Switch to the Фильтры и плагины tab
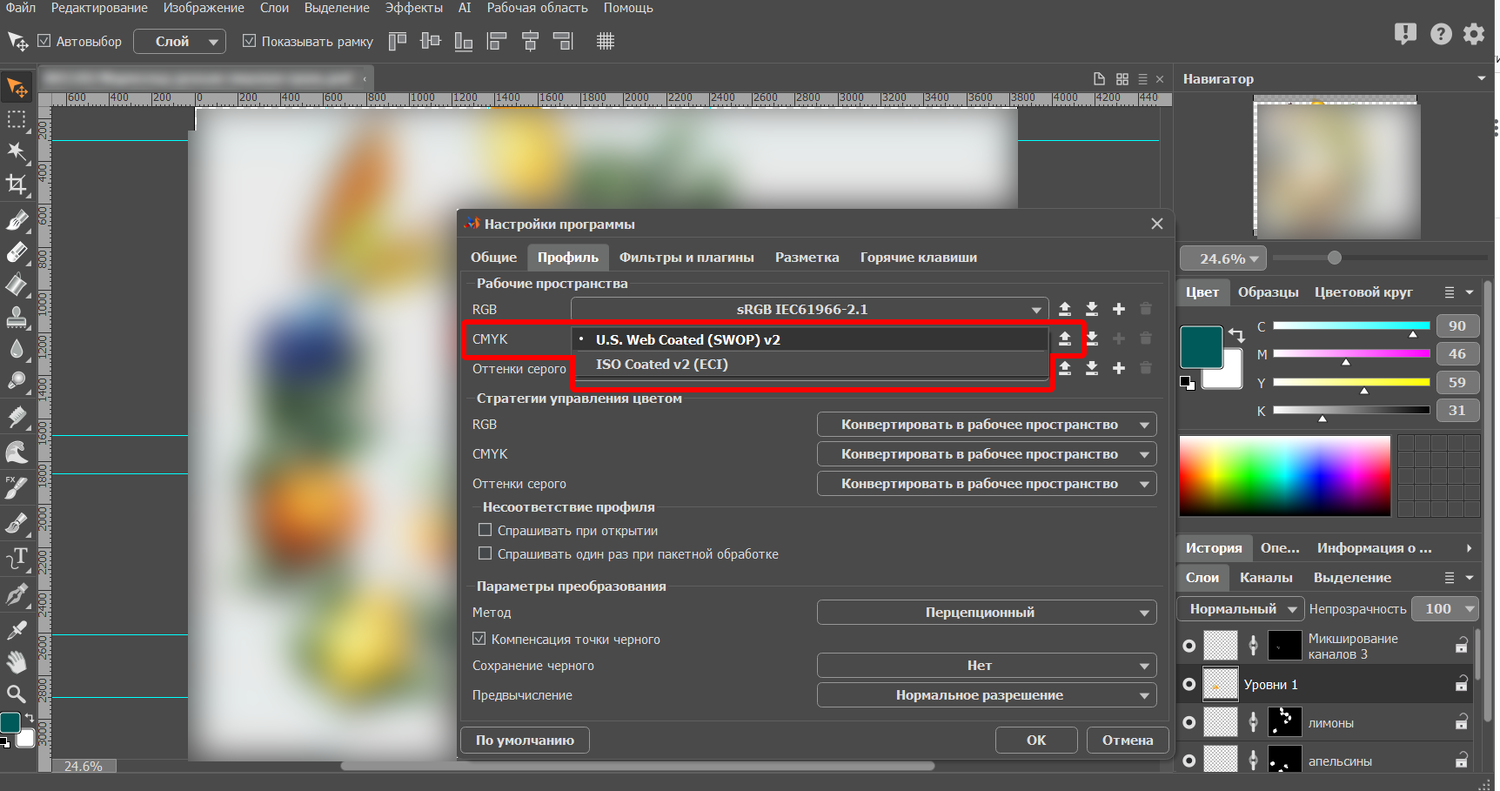 point(686,257)
